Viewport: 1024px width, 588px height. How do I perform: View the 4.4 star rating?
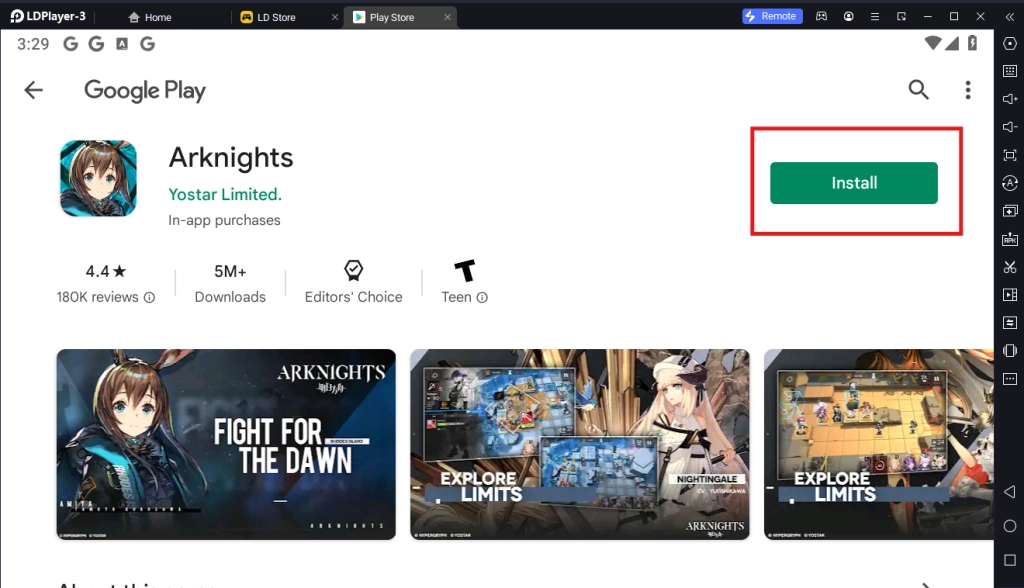coord(105,271)
